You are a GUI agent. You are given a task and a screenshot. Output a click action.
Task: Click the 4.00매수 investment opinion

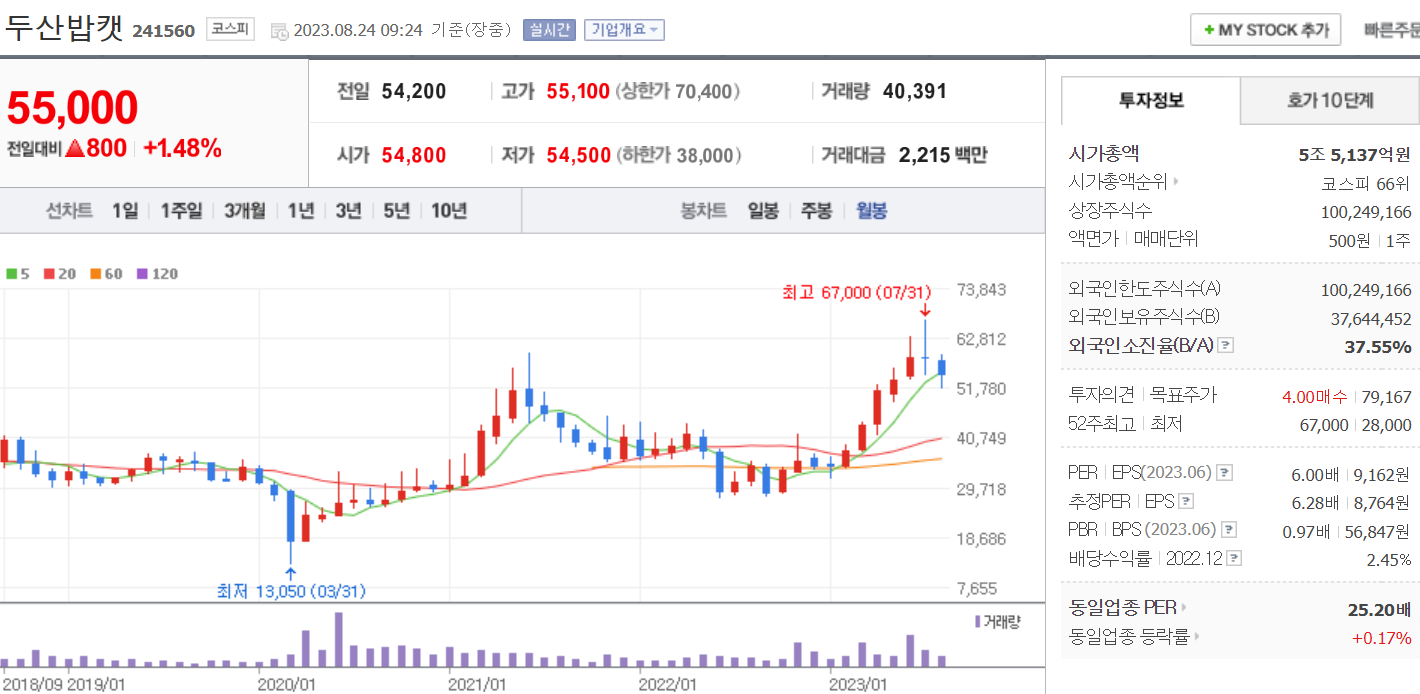coord(1314,397)
